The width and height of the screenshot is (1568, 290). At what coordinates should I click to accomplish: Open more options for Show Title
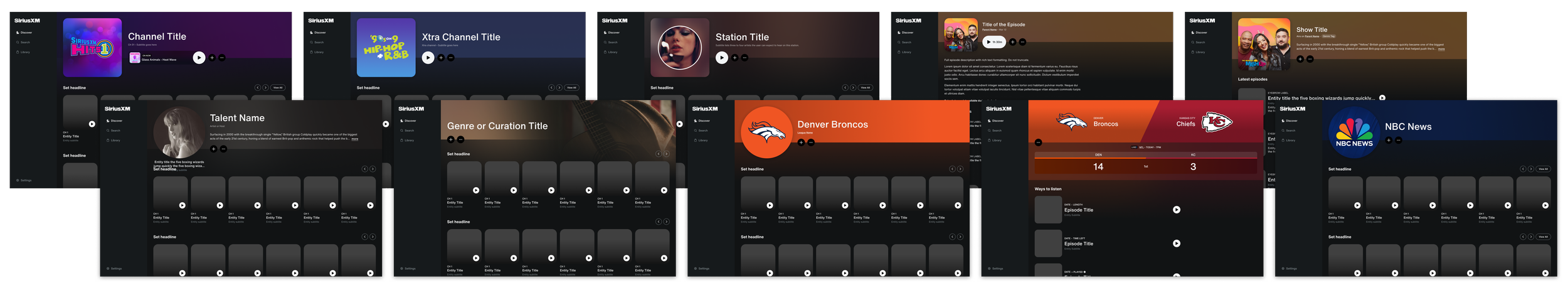click(x=1310, y=59)
